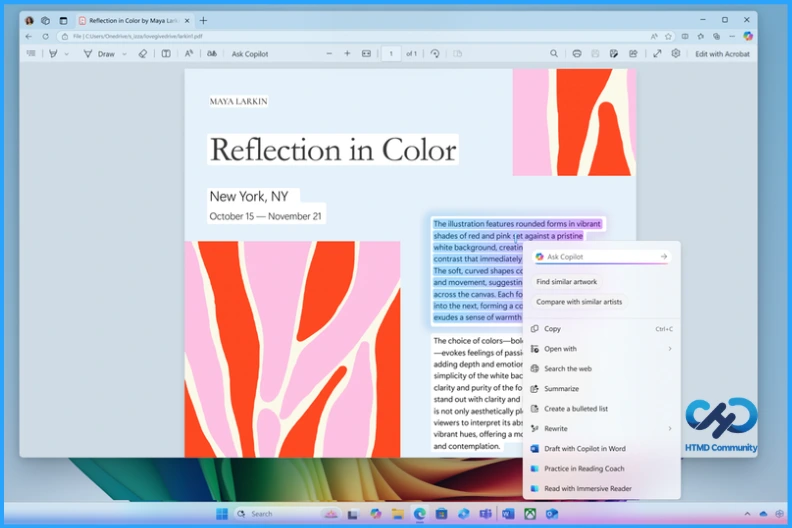Select the Highlight tool

click(53, 54)
